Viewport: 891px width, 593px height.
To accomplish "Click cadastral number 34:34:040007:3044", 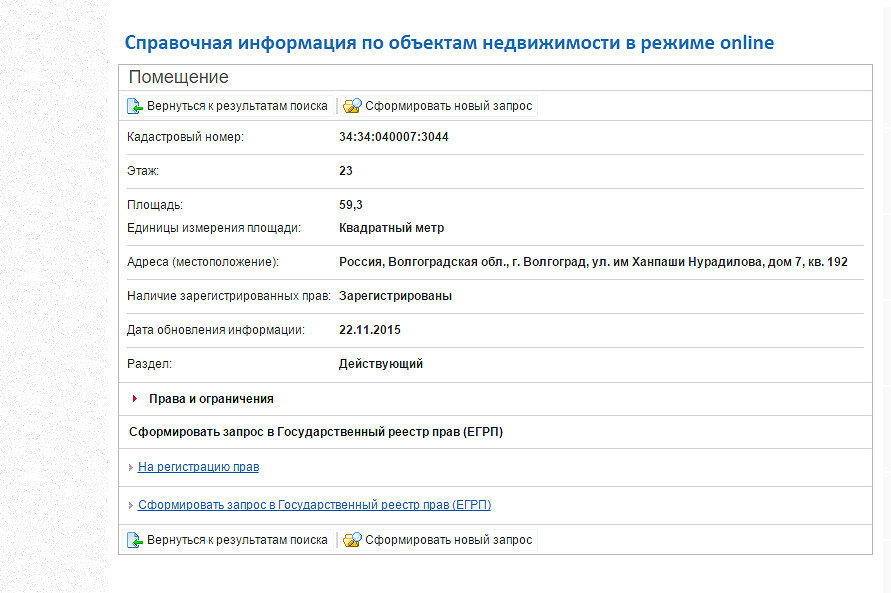I will click(394, 137).
